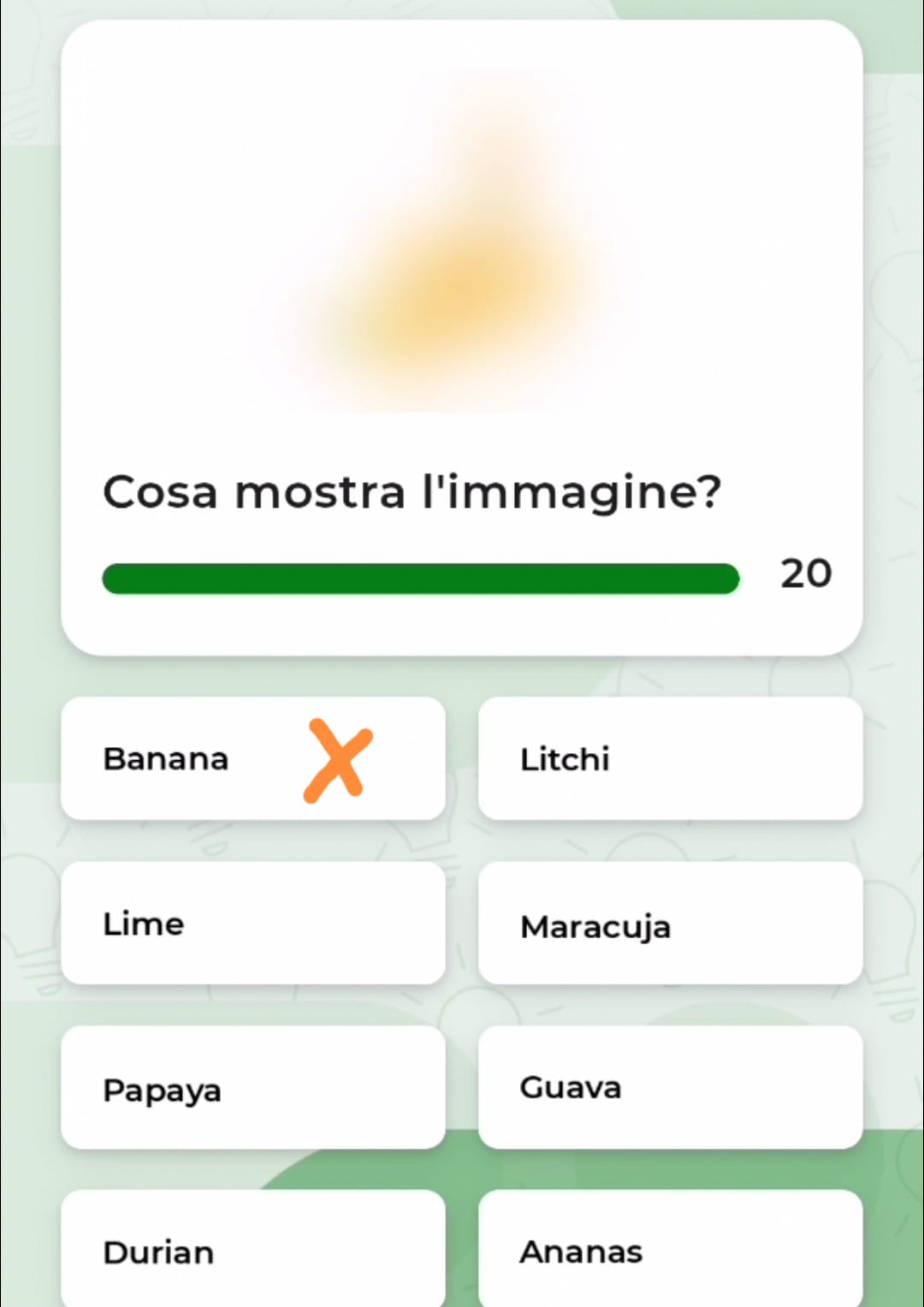
Task: Select the Durian answer option
Action: coord(253,1250)
